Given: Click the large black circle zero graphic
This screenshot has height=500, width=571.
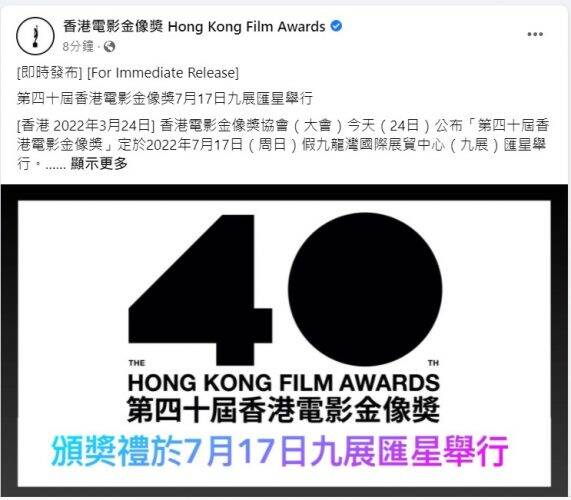Looking at the screenshot, I should 365,290.
